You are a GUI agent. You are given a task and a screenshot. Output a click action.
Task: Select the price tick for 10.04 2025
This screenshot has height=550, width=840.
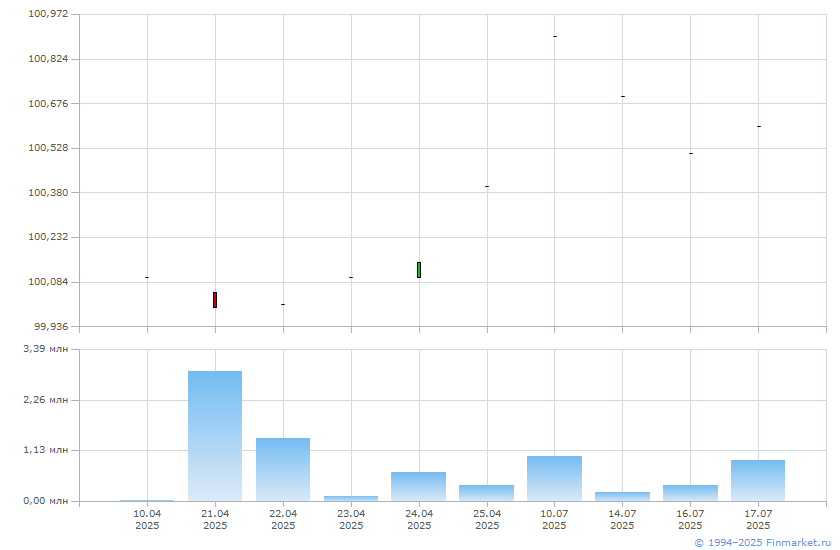(147, 277)
